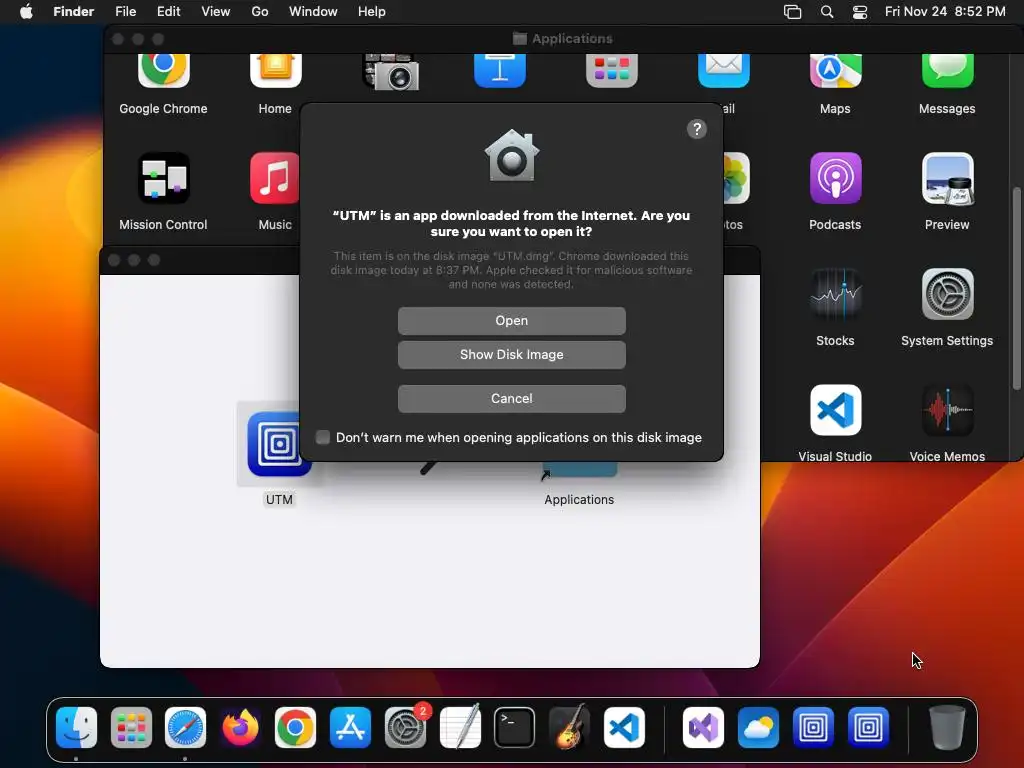
Task: Open VS Code from the Dock
Action: (x=624, y=728)
